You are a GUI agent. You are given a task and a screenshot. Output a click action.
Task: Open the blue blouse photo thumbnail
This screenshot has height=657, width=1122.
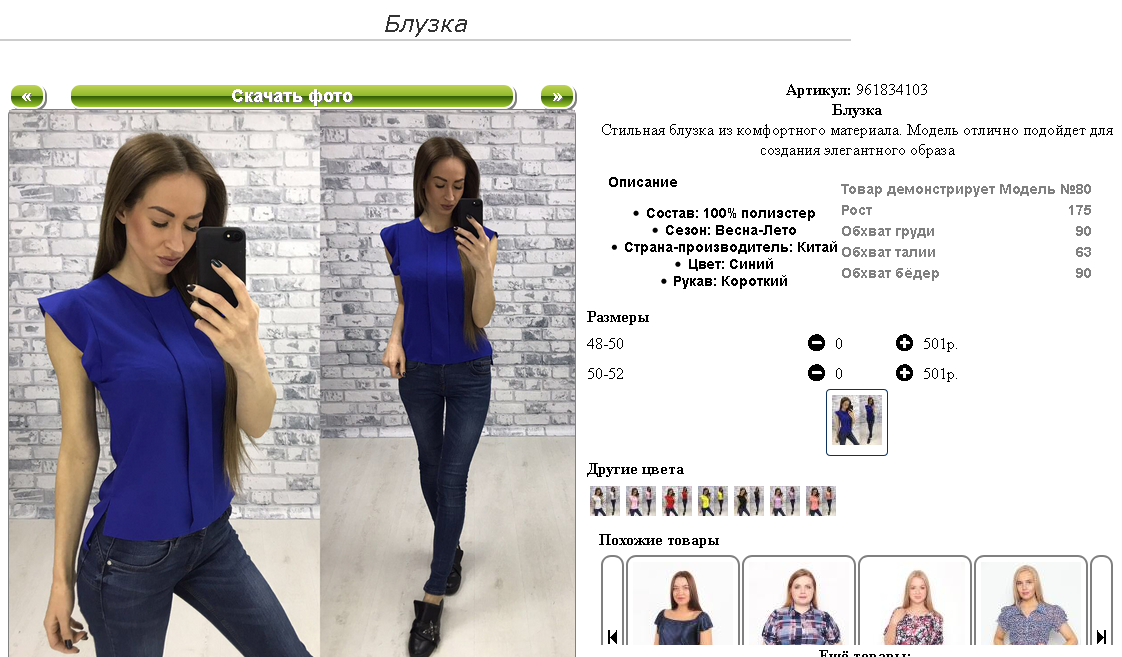point(857,422)
